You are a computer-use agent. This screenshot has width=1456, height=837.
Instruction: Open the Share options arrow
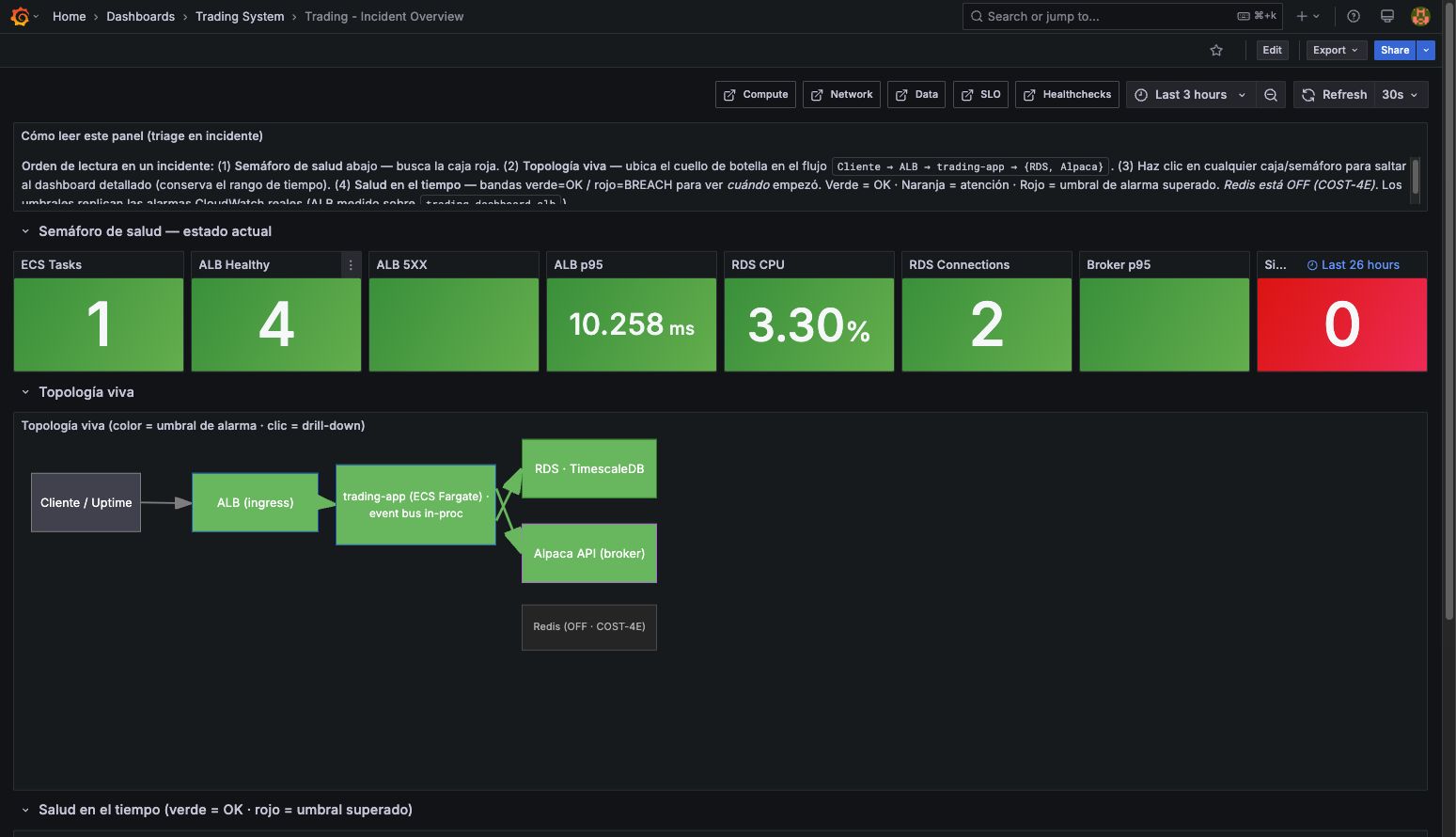click(1426, 50)
